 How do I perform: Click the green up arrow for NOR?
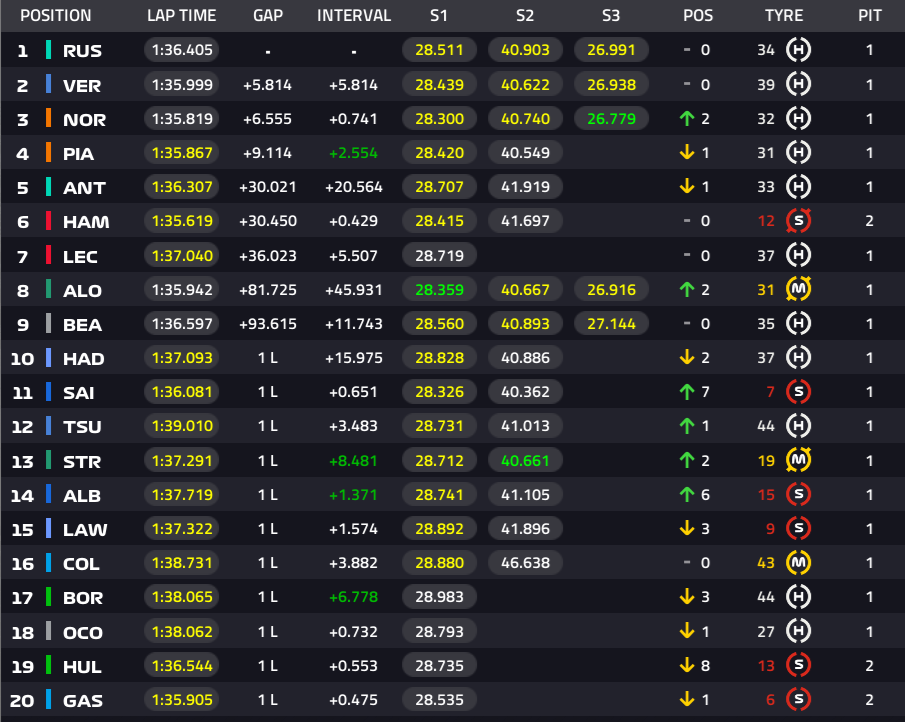(686, 119)
